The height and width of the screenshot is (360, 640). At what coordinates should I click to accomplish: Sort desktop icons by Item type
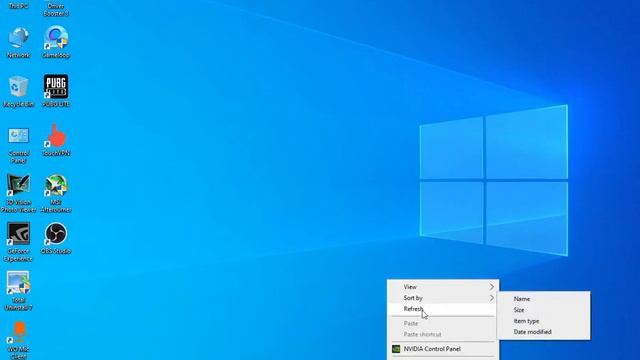(544, 321)
